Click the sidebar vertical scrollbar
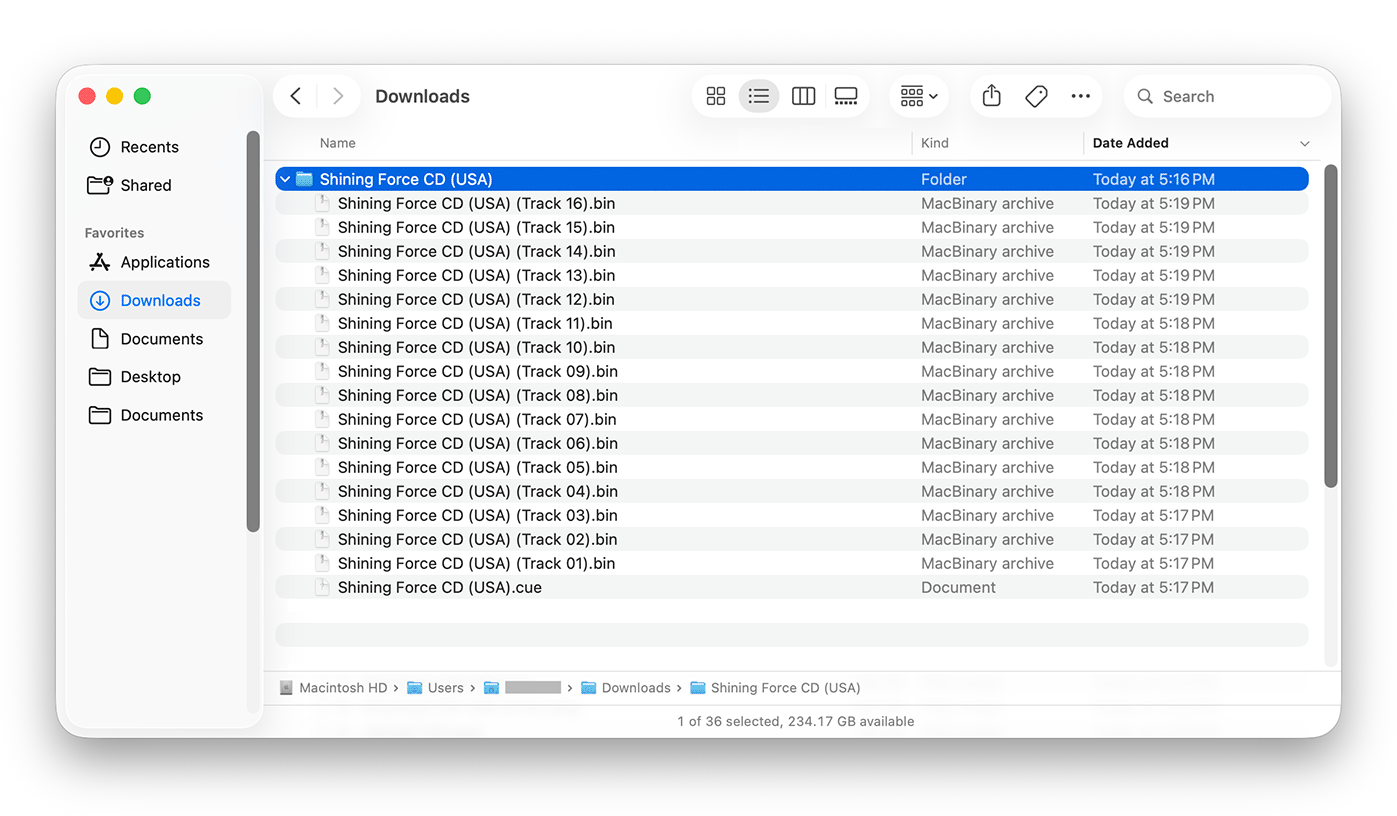1397x816 pixels. [253, 331]
